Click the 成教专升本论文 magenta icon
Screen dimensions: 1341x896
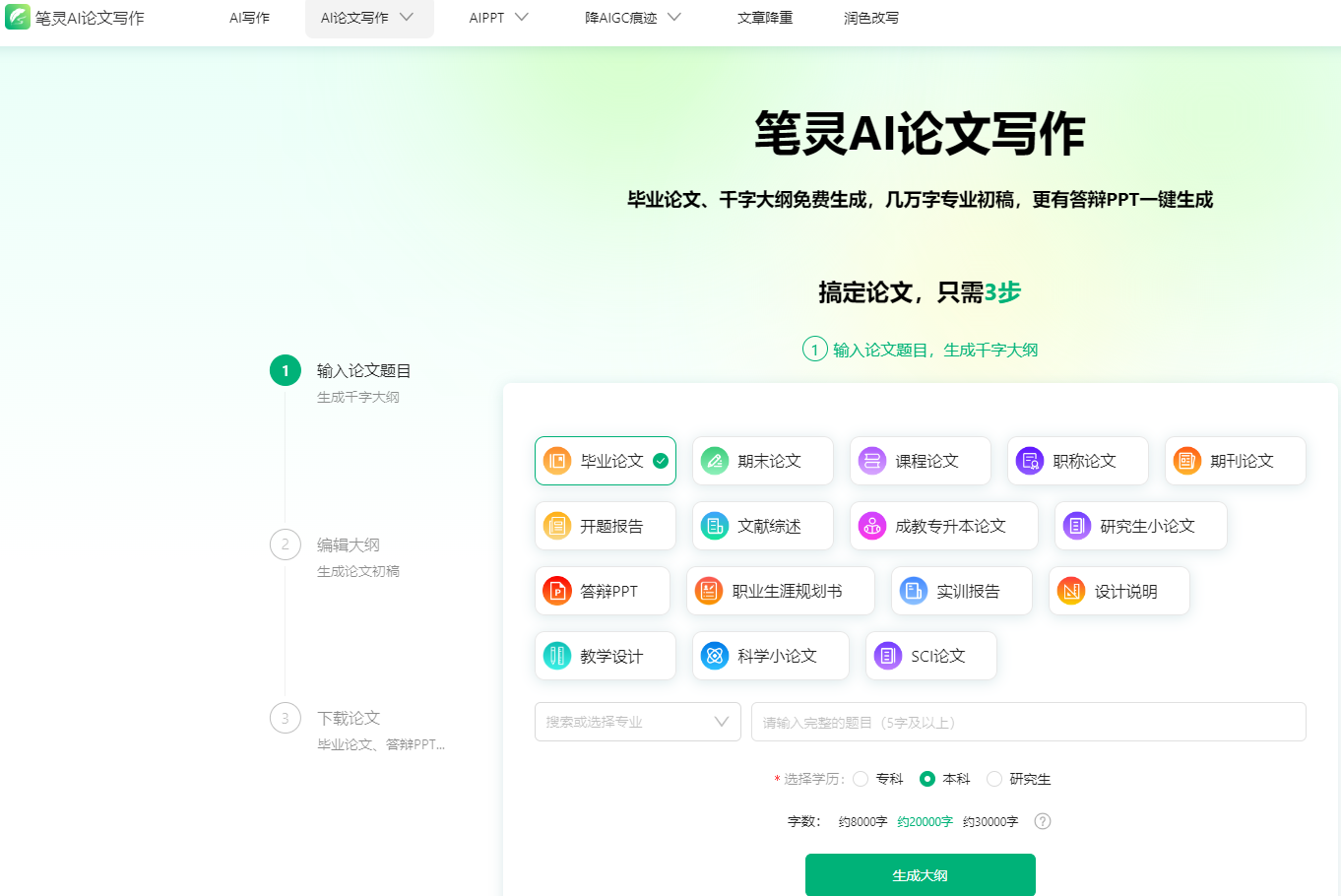pos(872,526)
